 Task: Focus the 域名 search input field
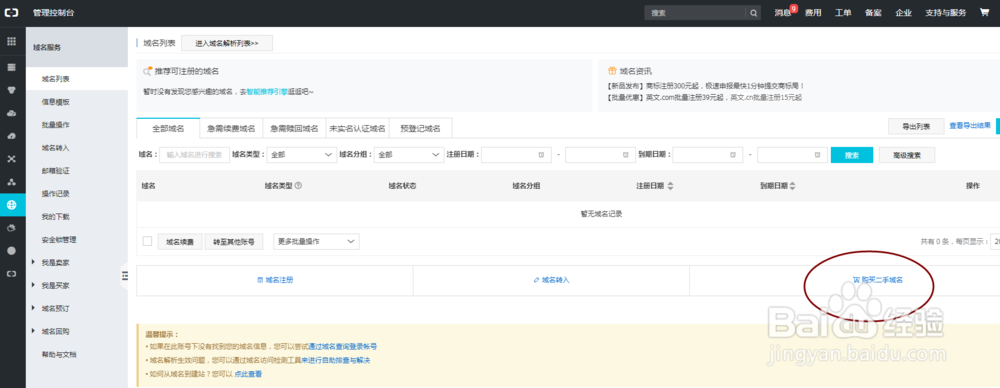pyautogui.click(x=194, y=155)
